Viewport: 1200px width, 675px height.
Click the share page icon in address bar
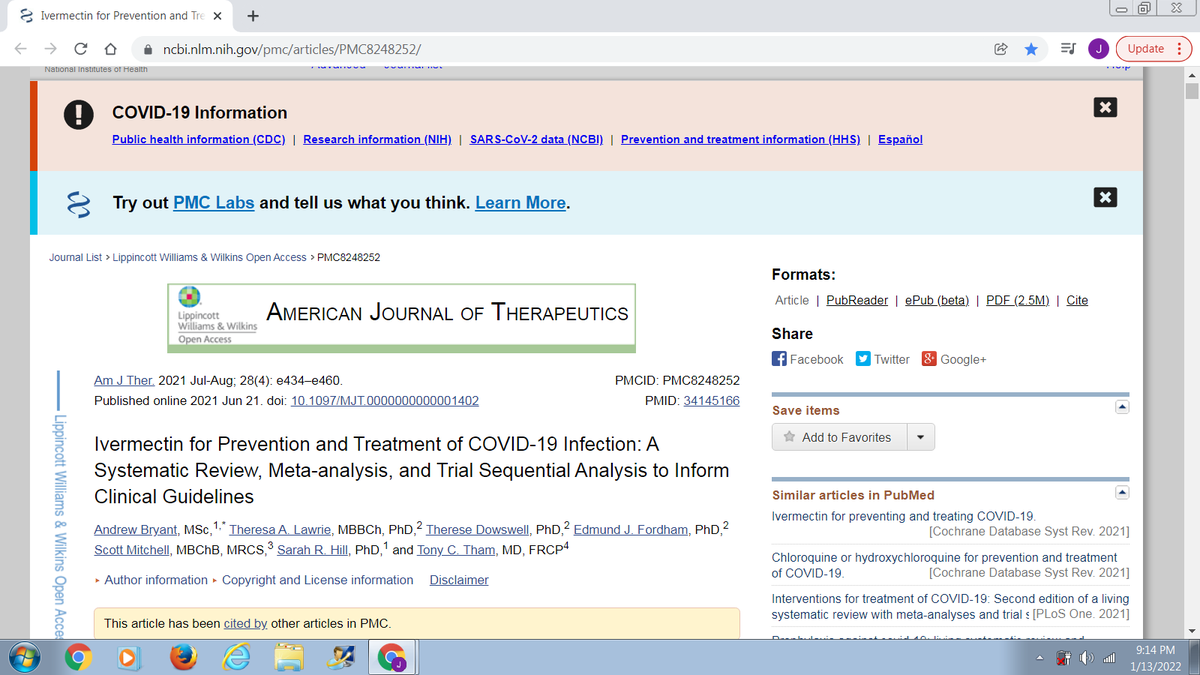(x=999, y=48)
